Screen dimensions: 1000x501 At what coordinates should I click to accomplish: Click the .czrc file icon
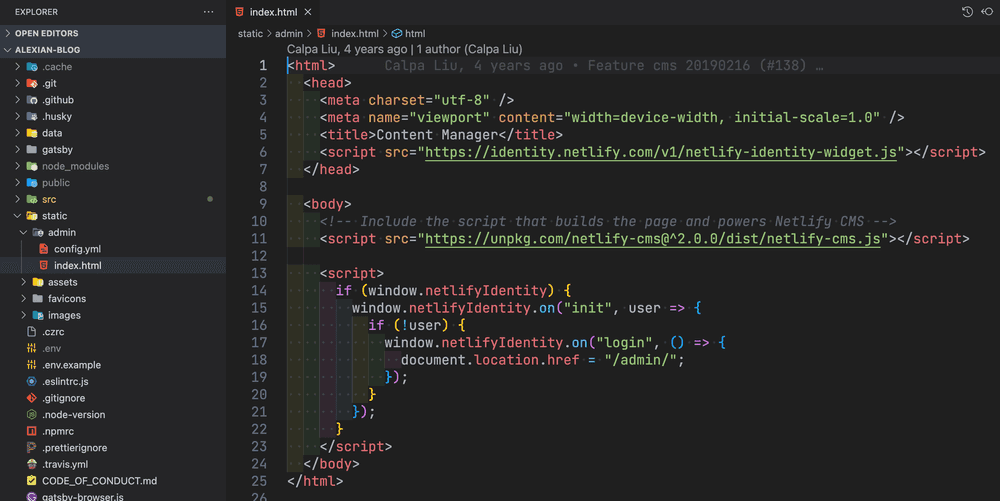[x=32, y=331]
